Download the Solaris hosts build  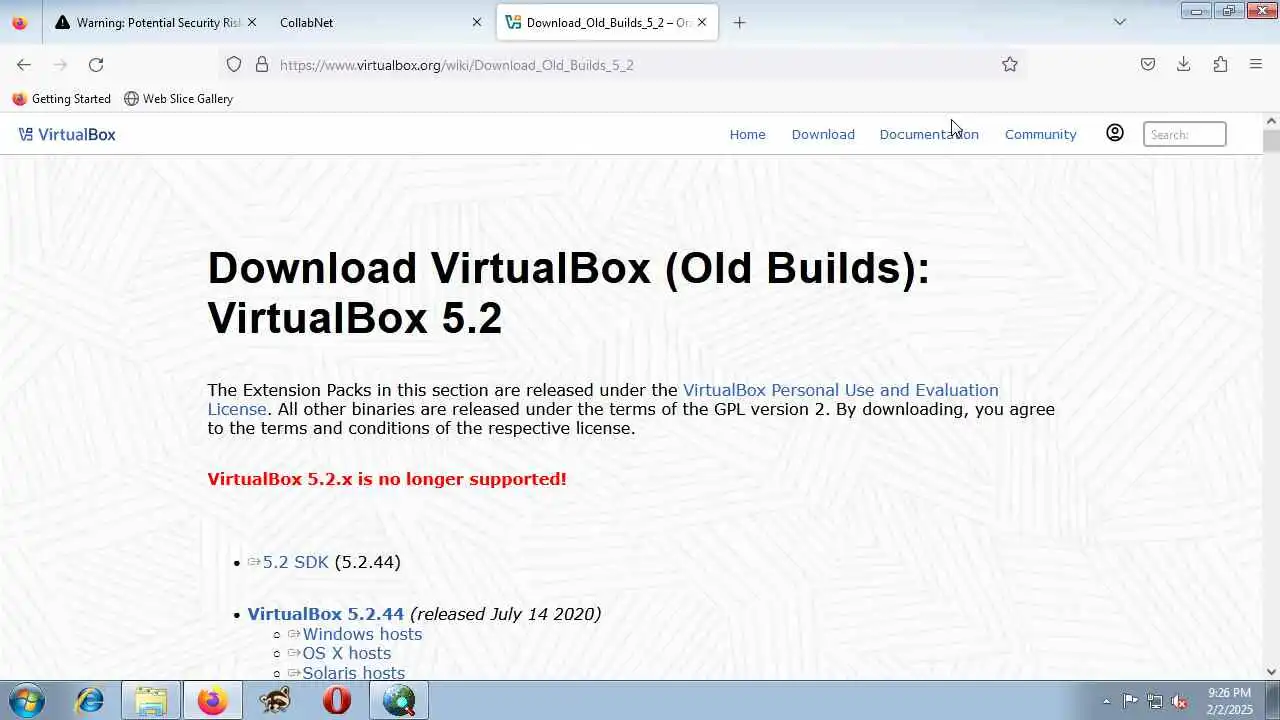point(353,673)
